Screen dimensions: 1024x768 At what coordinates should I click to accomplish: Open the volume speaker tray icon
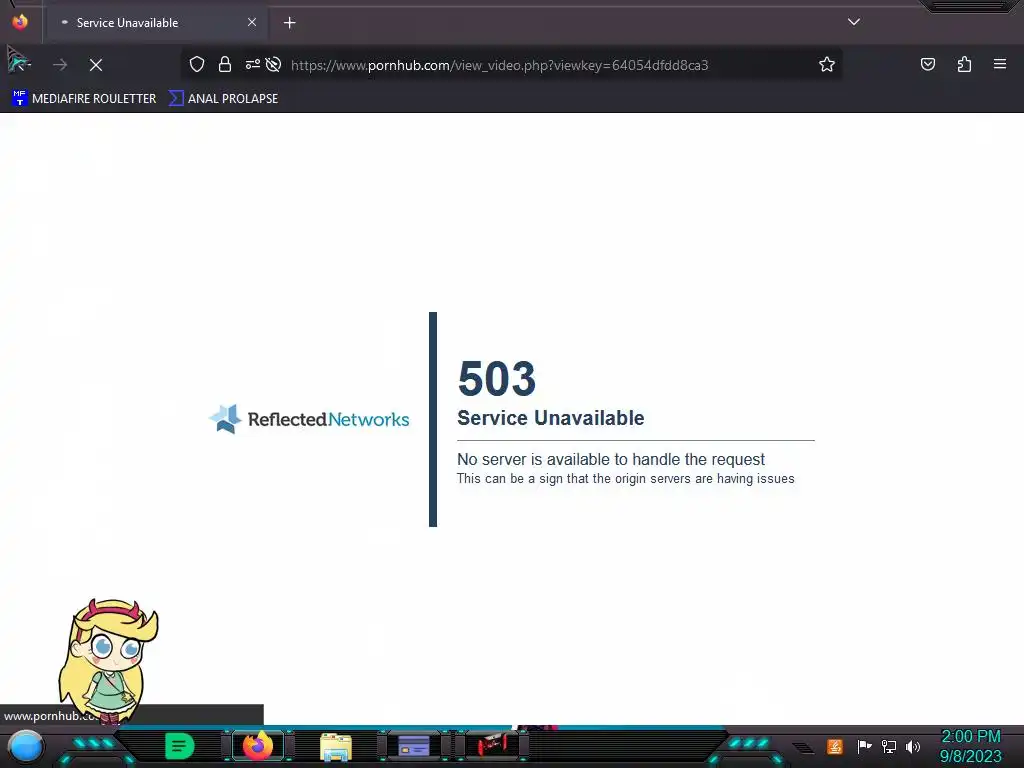(913, 746)
